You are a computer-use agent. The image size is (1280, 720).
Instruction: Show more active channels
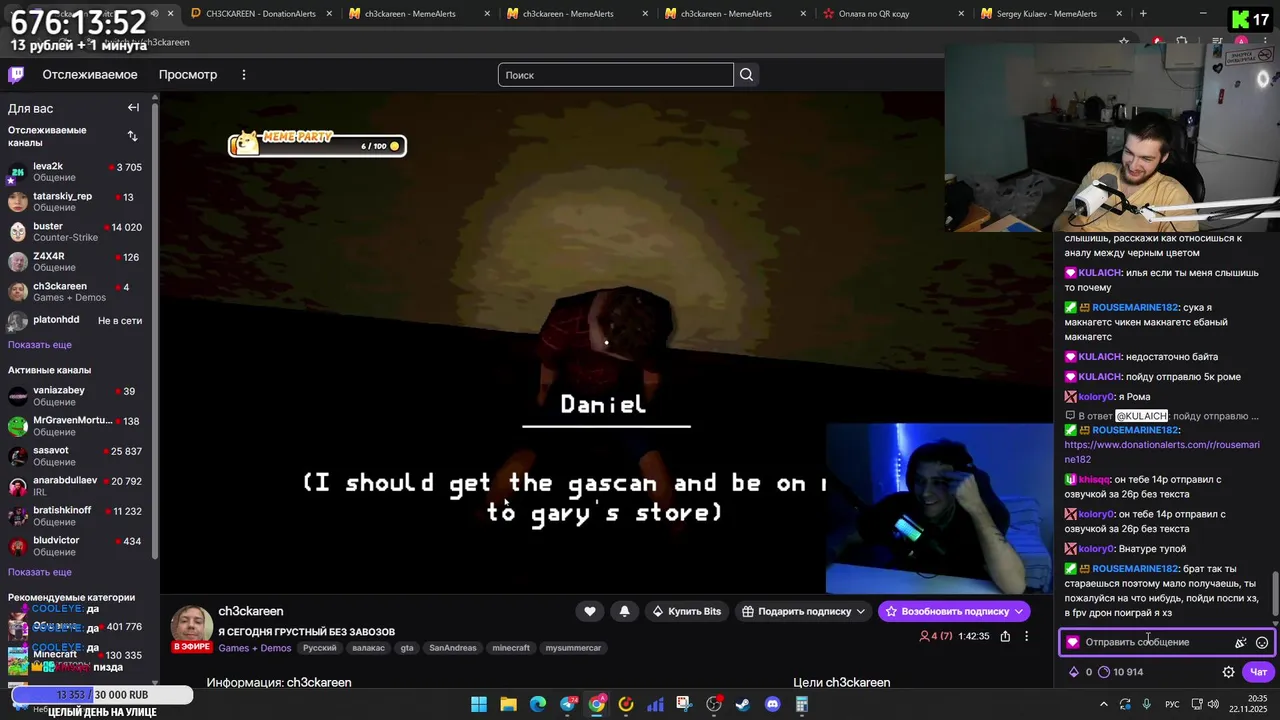[x=40, y=572]
